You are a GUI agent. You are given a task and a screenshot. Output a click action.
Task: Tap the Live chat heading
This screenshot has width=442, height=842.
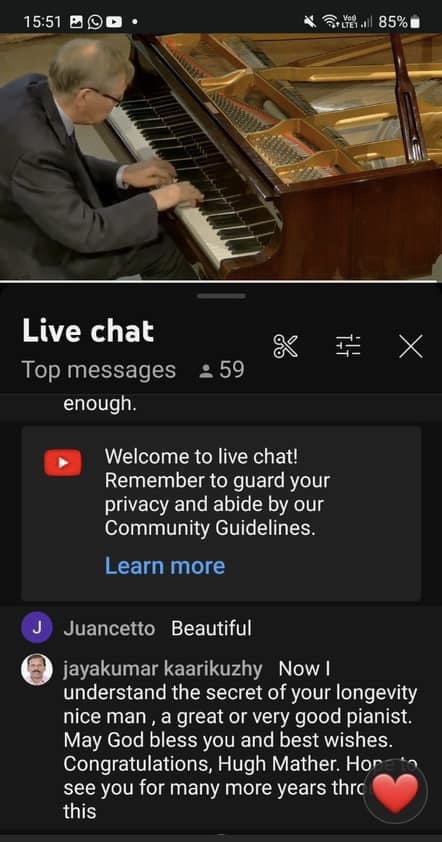[x=88, y=331]
